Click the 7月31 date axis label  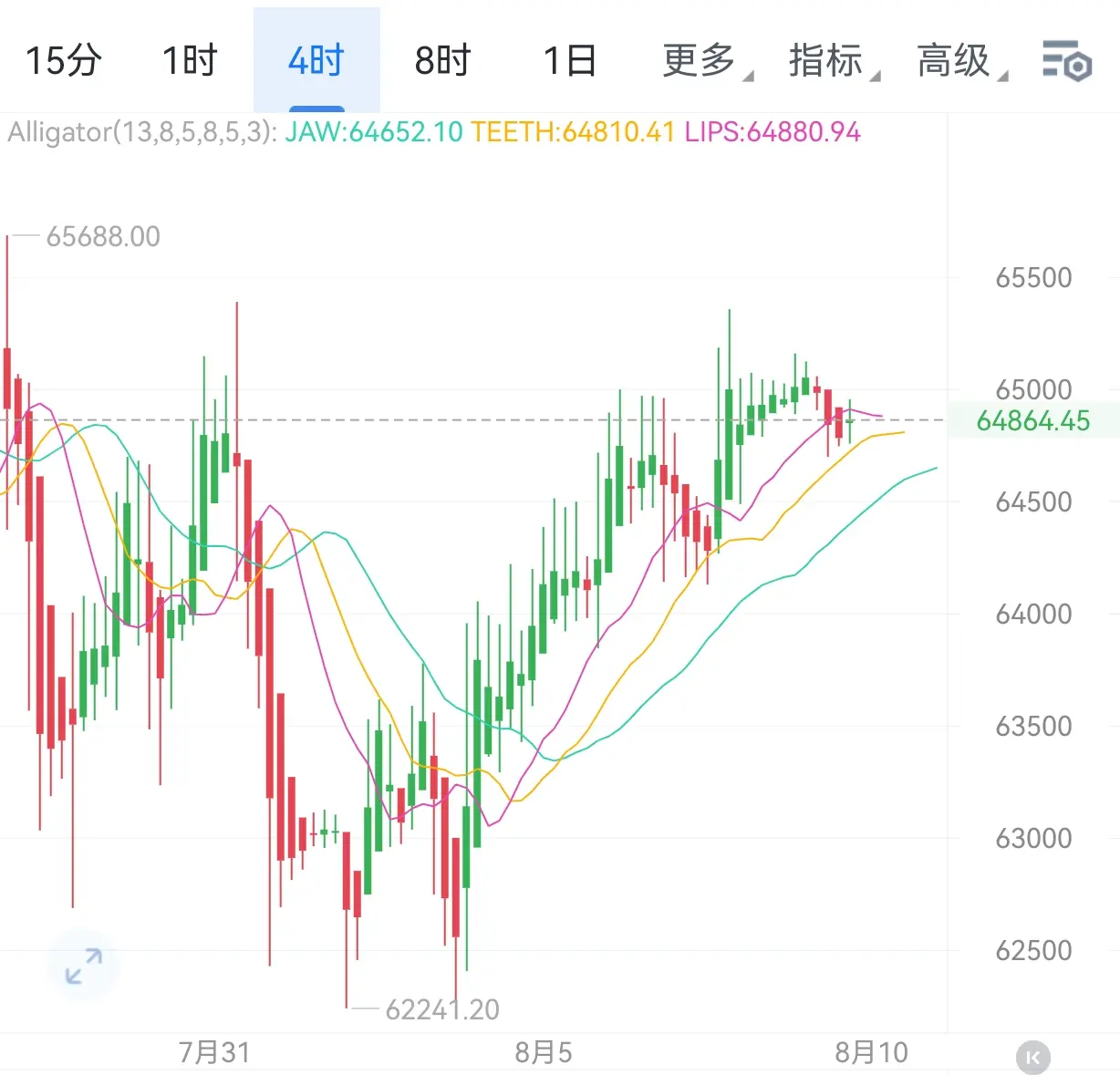pyautogui.click(x=214, y=1053)
